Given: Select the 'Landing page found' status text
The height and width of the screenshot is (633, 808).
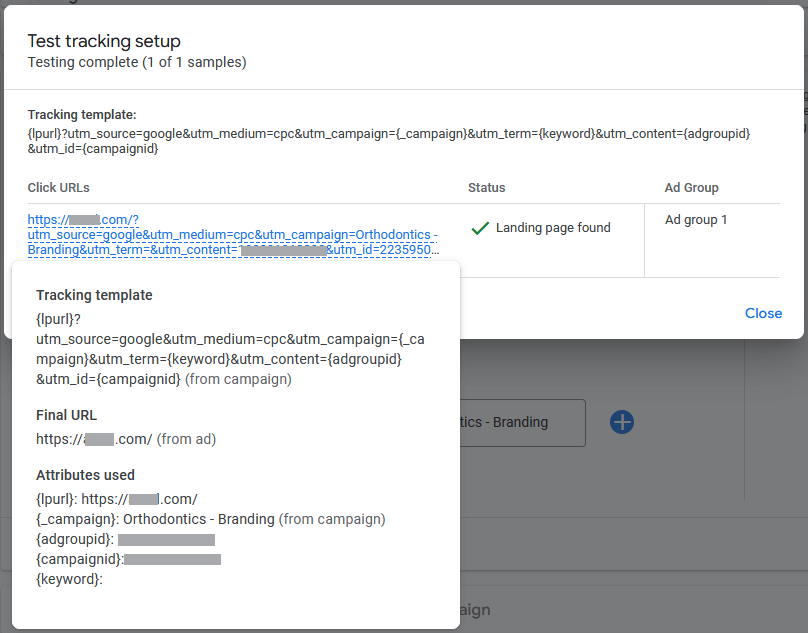Looking at the screenshot, I should coord(553,228).
